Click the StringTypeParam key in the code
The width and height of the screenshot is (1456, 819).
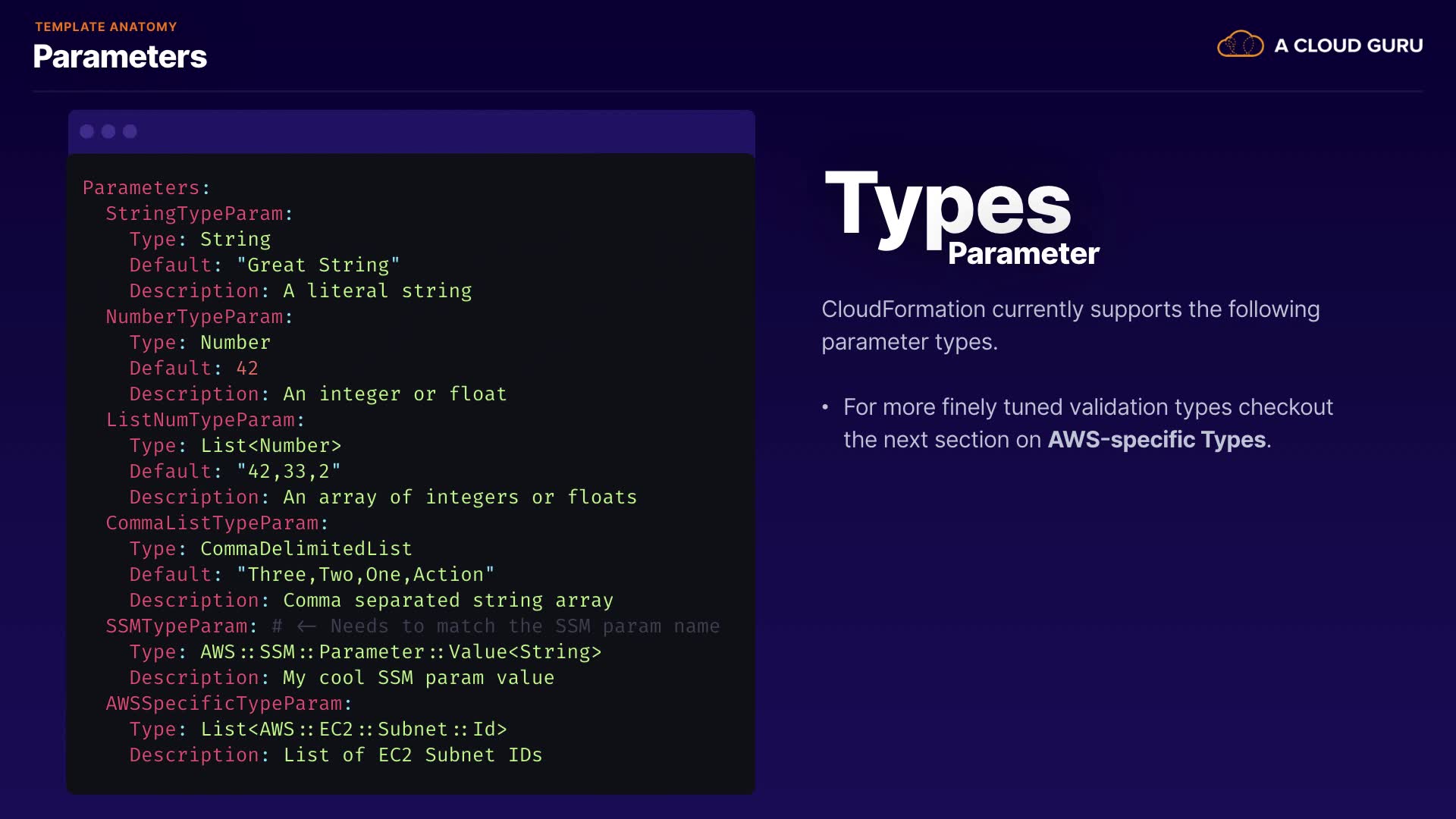point(195,214)
